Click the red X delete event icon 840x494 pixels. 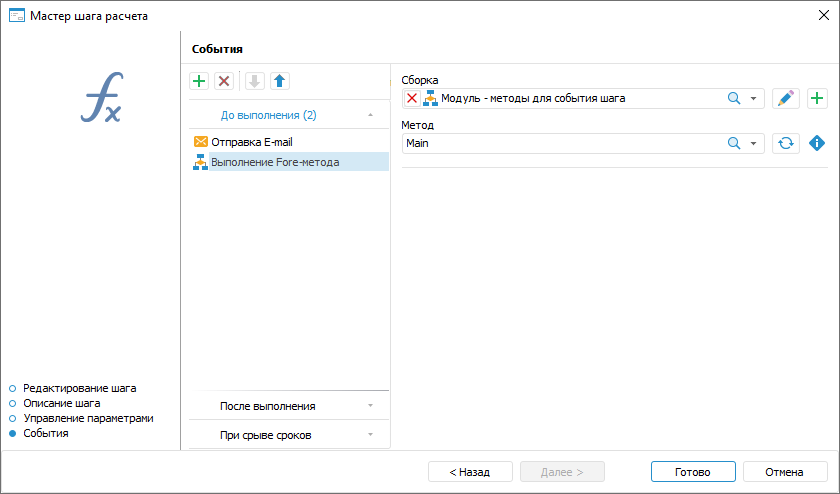pos(224,81)
